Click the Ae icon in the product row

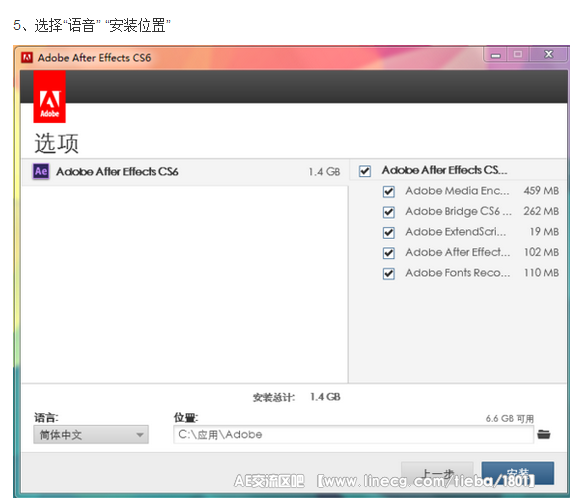point(41,171)
